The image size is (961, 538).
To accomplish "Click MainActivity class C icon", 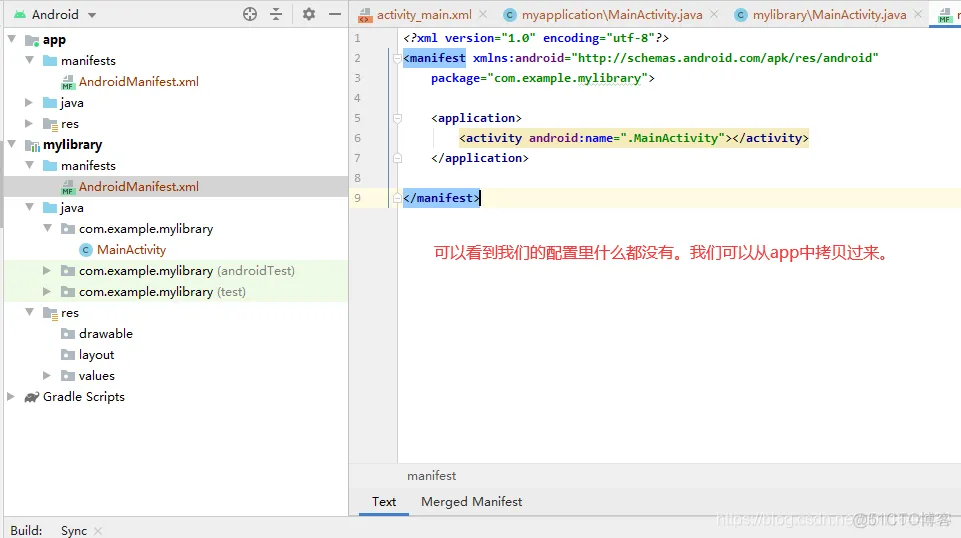I will 86,250.
